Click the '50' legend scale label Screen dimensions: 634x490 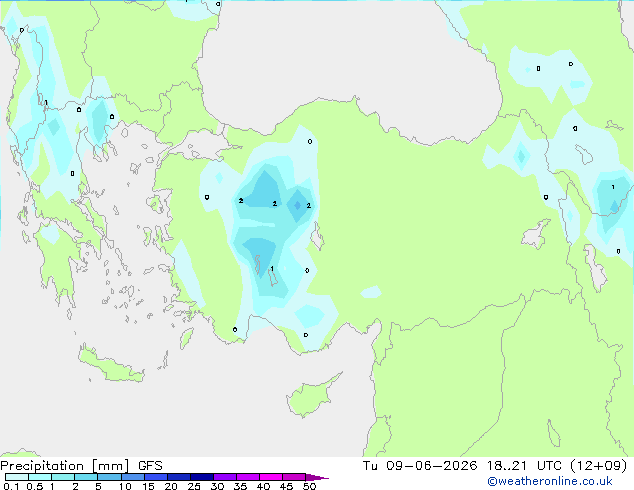point(310,486)
